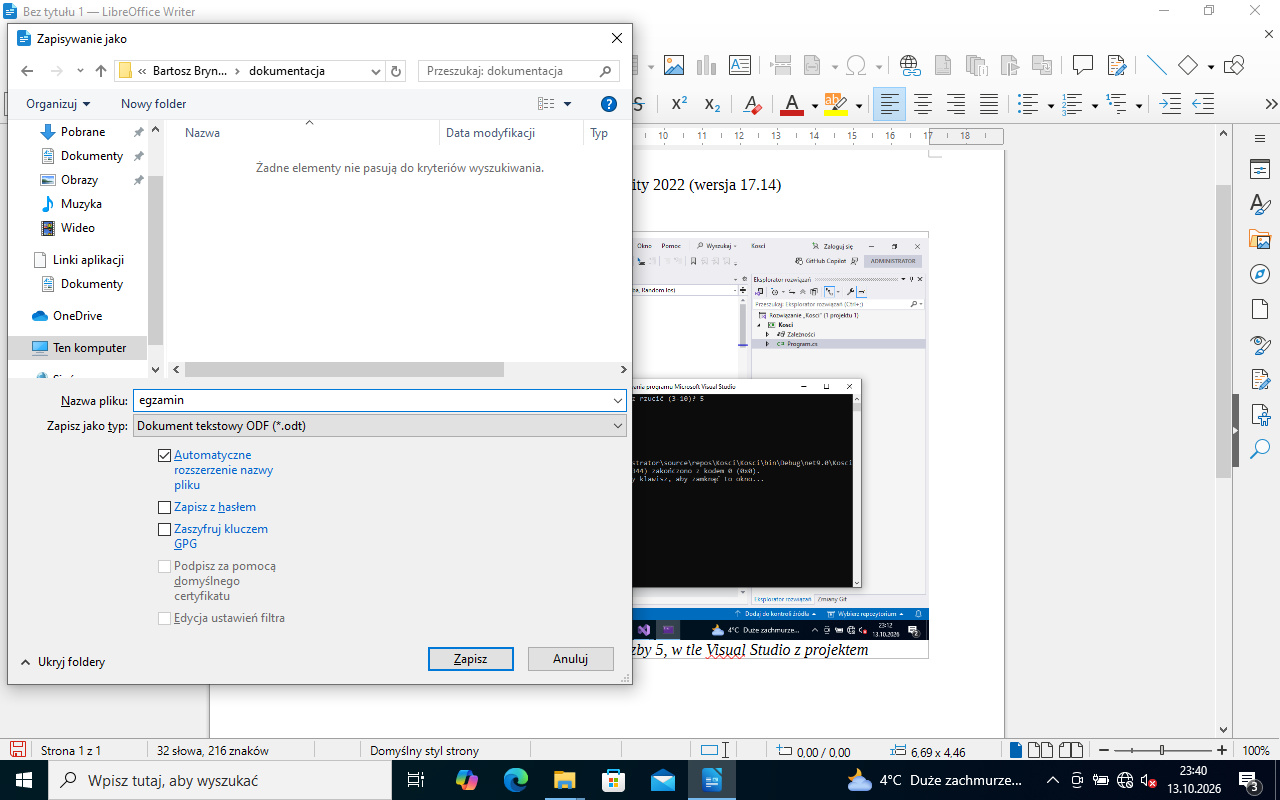Click the Clear Direct Formatting icon

tap(754, 103)
